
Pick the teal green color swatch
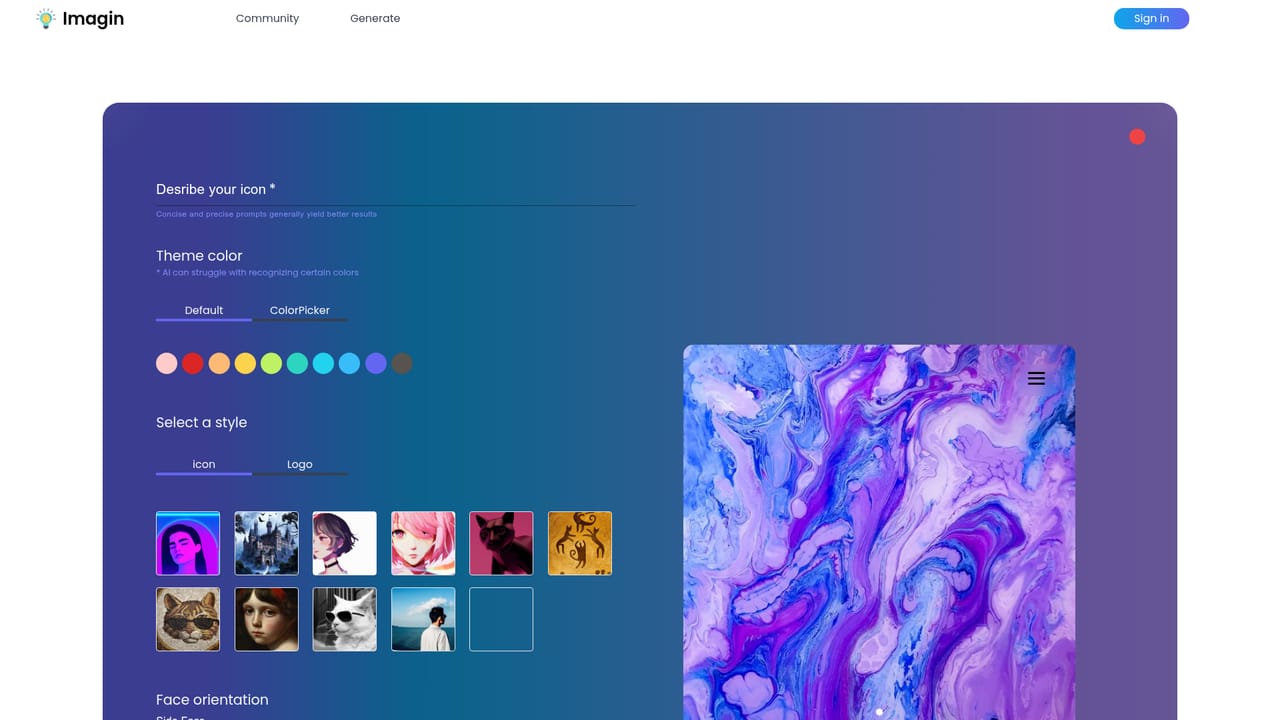[297, 364]
